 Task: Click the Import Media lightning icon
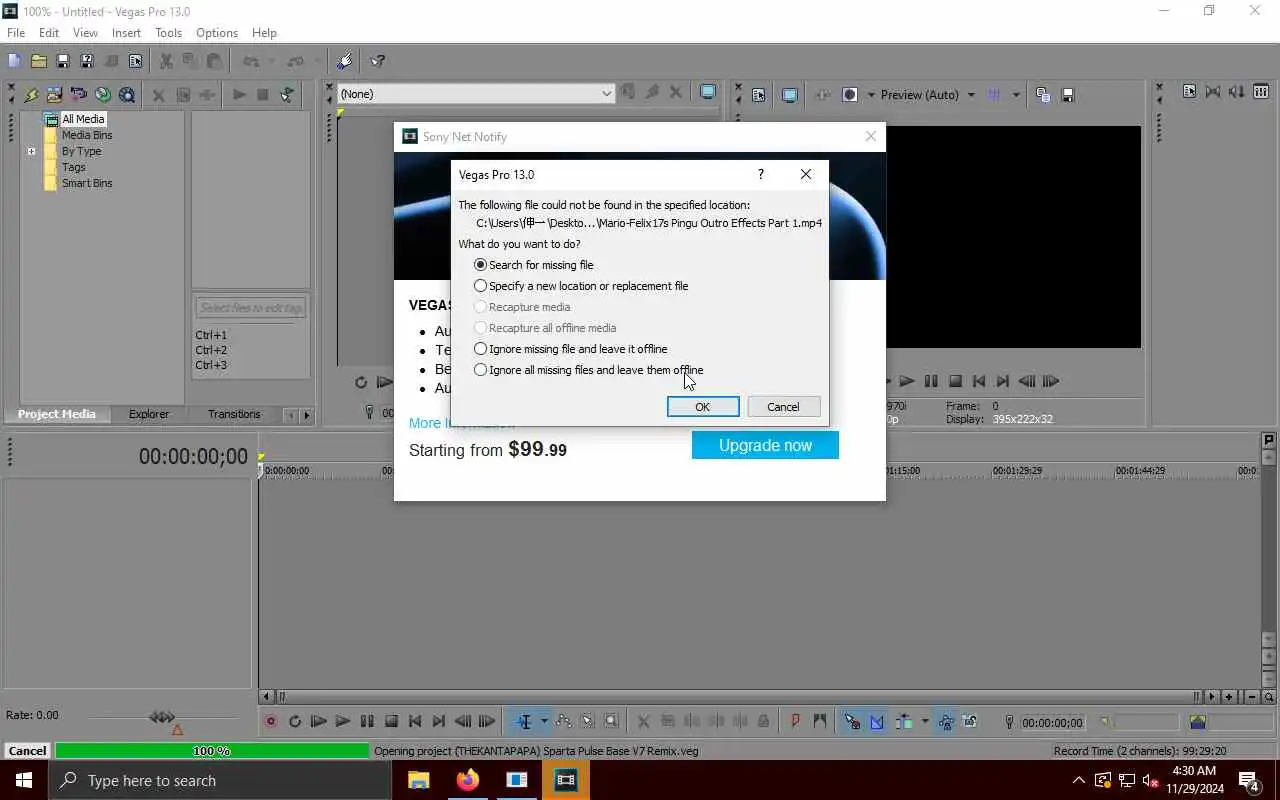click(30, 95)
